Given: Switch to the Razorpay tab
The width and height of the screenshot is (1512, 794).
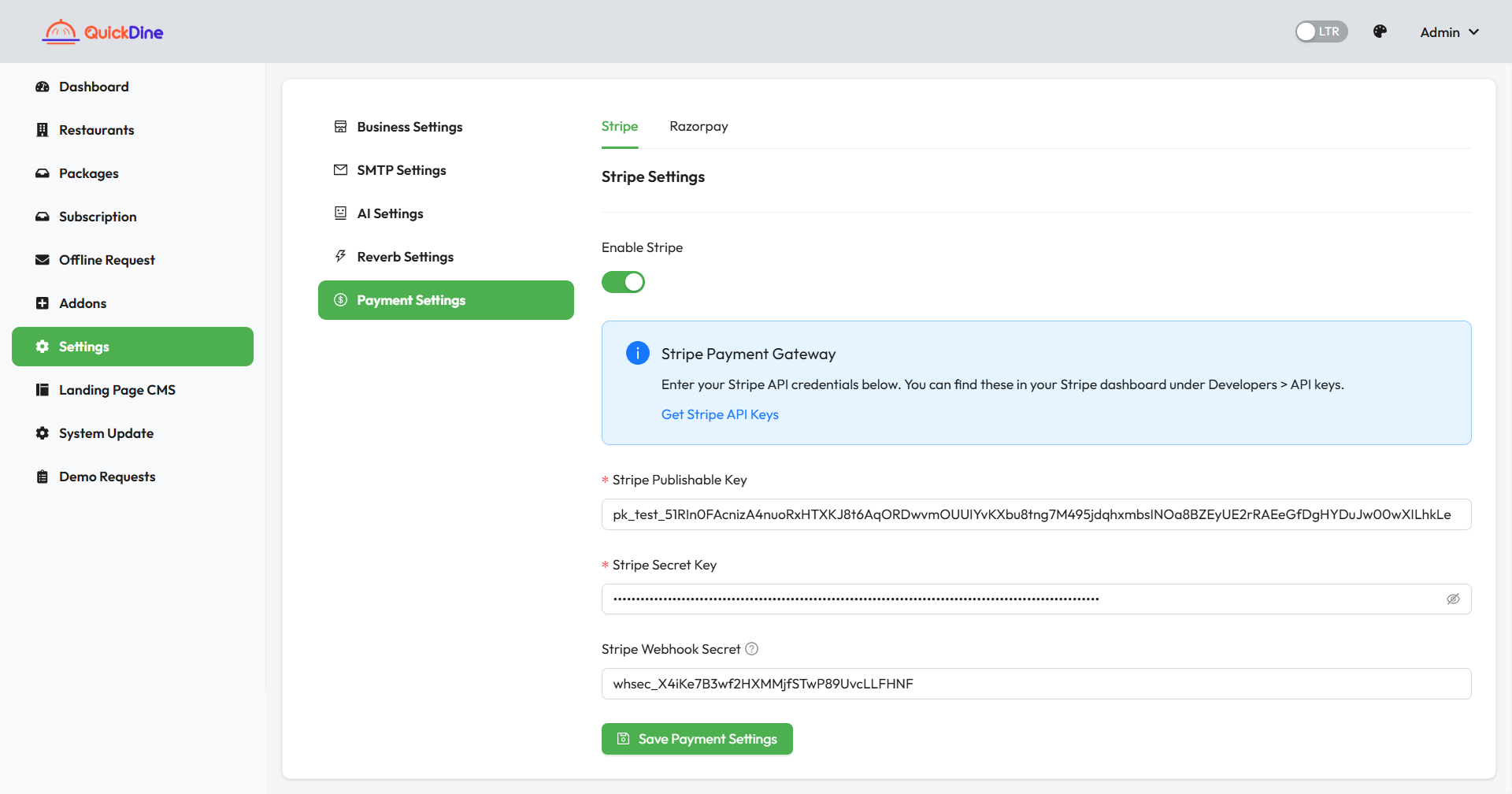Looking at the screenshot, I should click(x=699, y=127).
